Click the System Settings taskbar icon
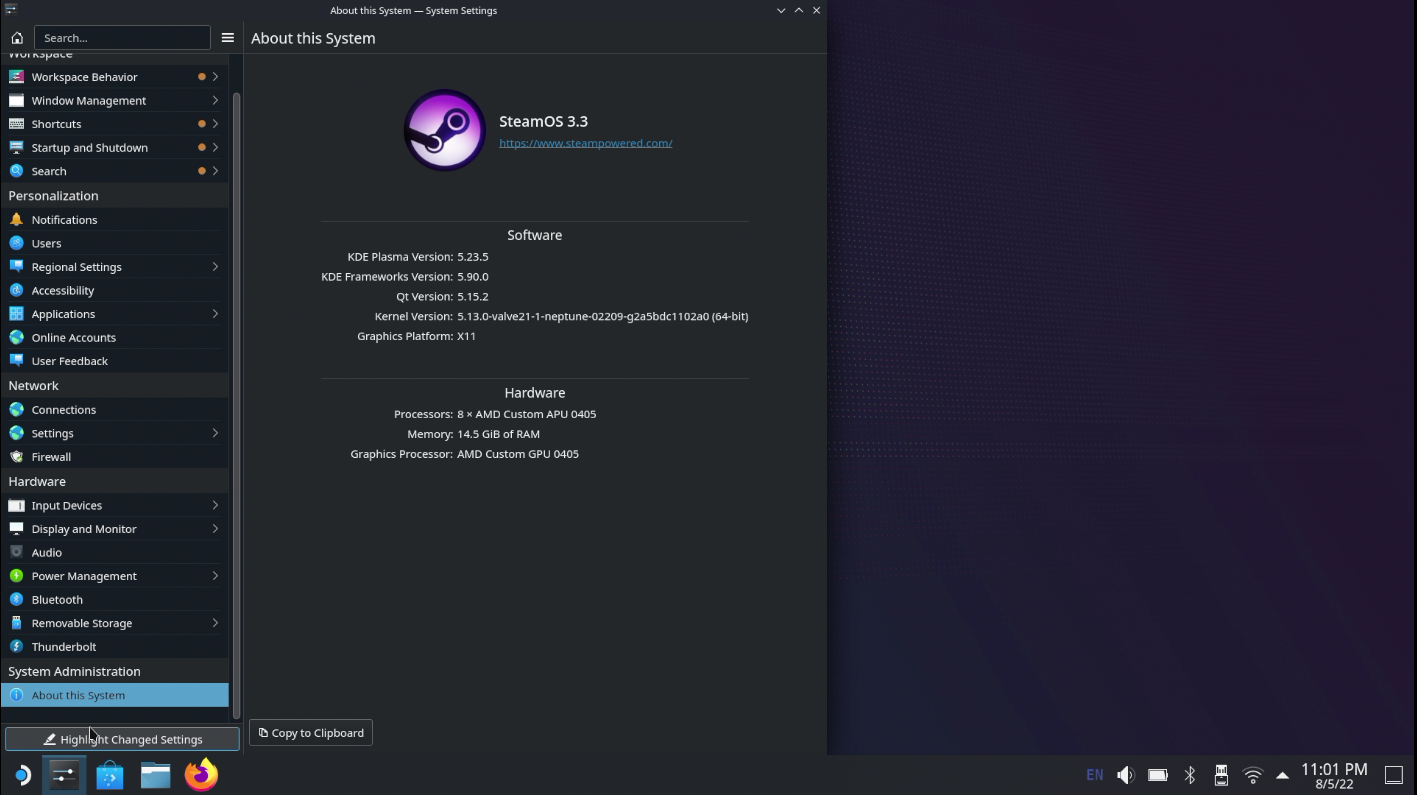 coord(64,775)
